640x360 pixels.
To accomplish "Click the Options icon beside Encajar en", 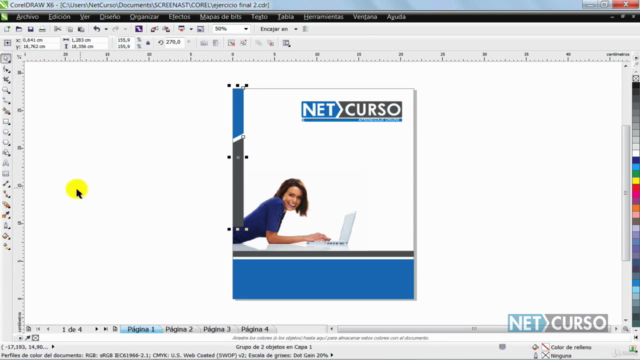I will (x=305, y=29).
